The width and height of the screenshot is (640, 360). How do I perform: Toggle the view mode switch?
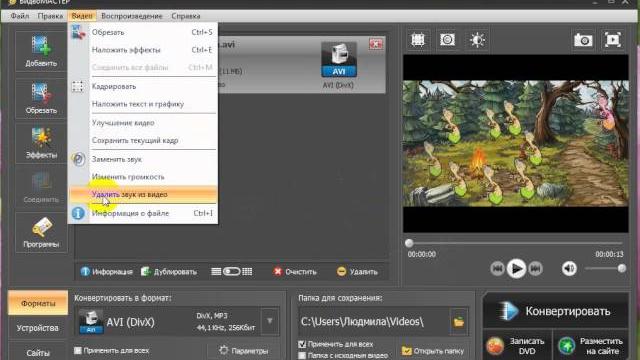pos(231,272)
